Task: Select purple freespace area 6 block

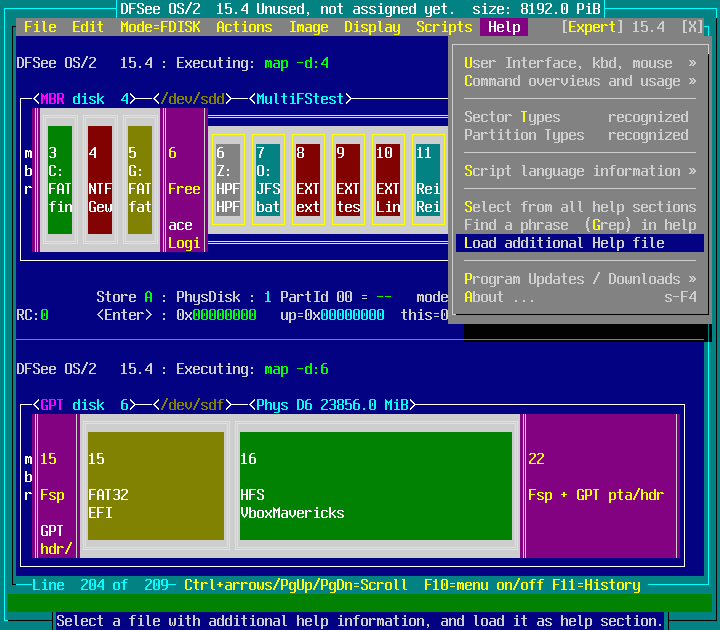Action: [184, 180]
